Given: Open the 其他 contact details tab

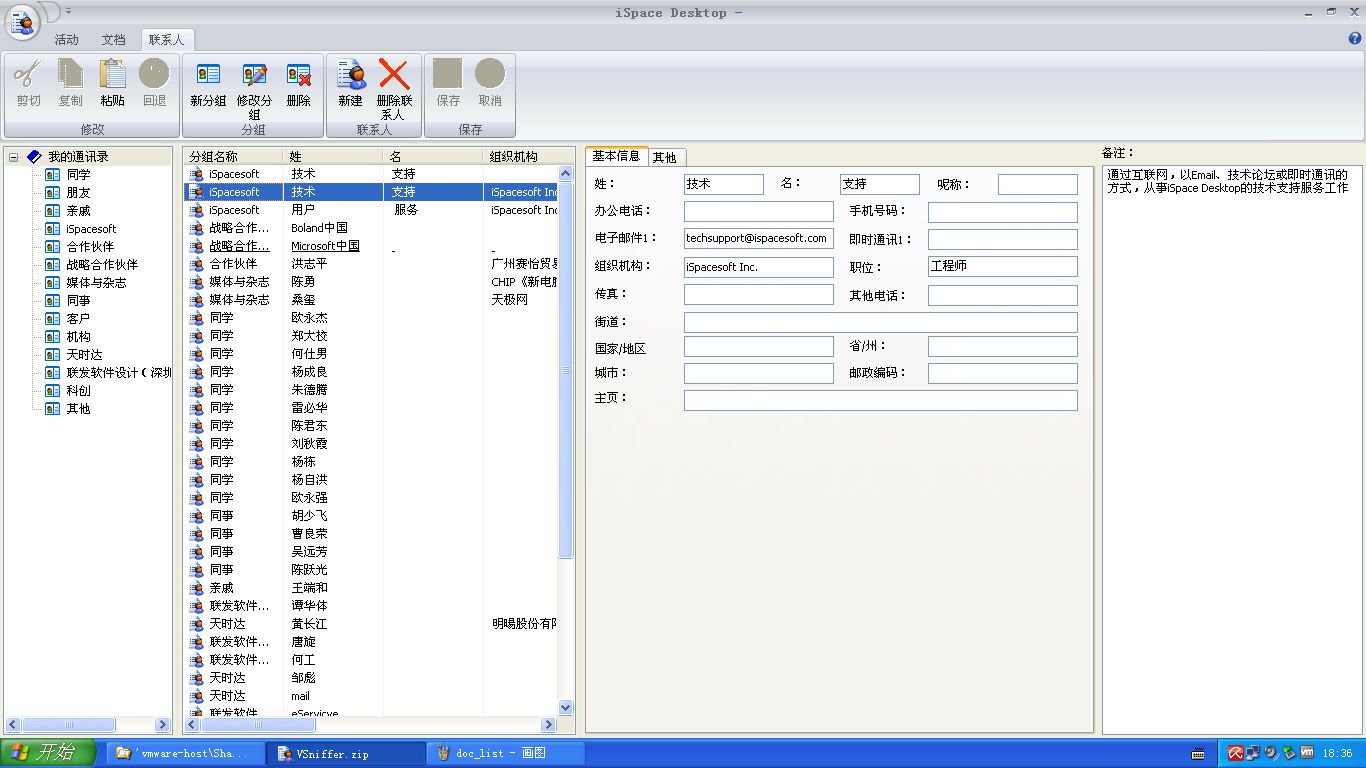Looking at the screenshot, I should click(x=664, y=157).
